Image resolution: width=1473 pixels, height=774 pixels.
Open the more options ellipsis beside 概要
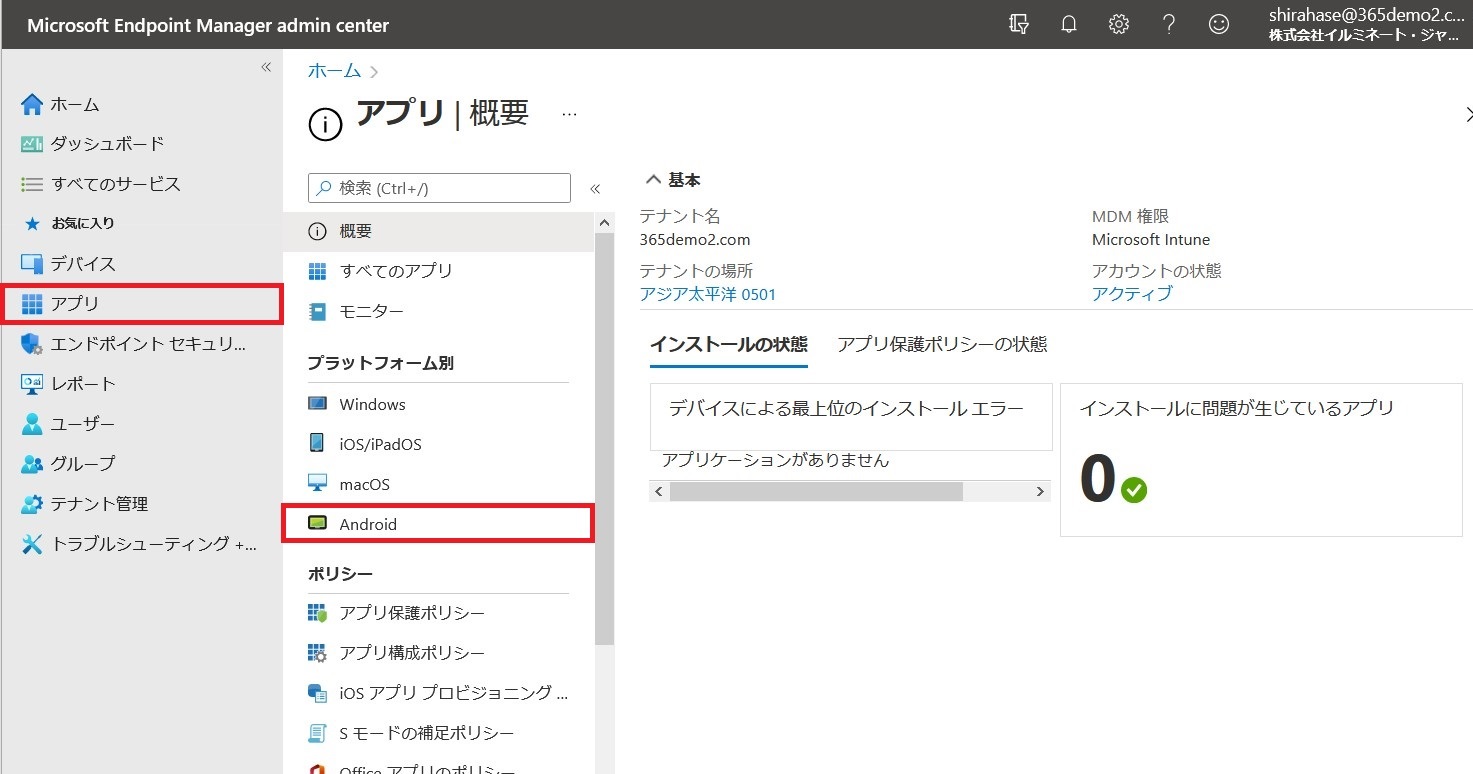(569, 115)
